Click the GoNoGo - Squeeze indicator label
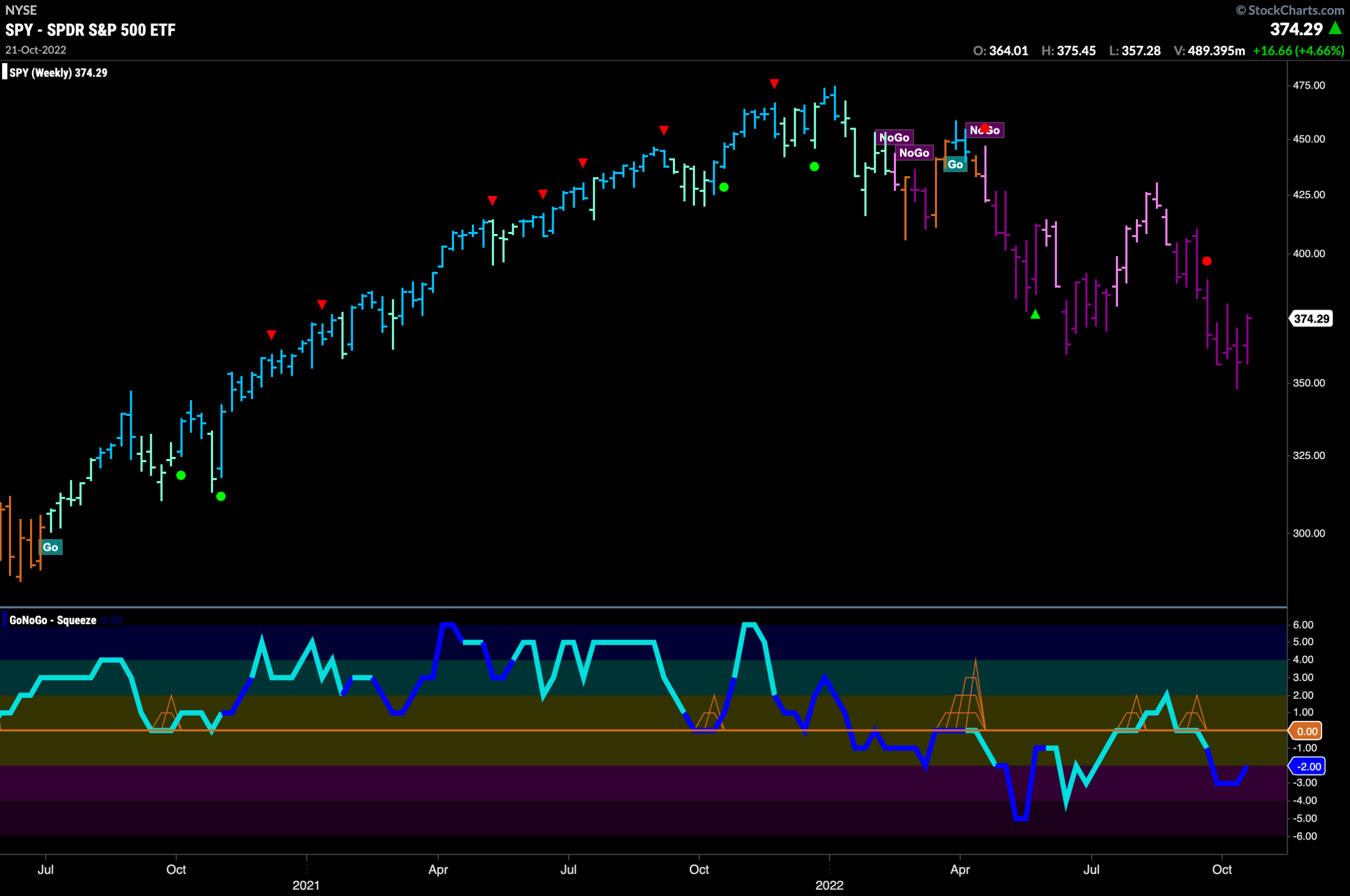Viewport: 1350px width, 896px height. coord(53,620)
